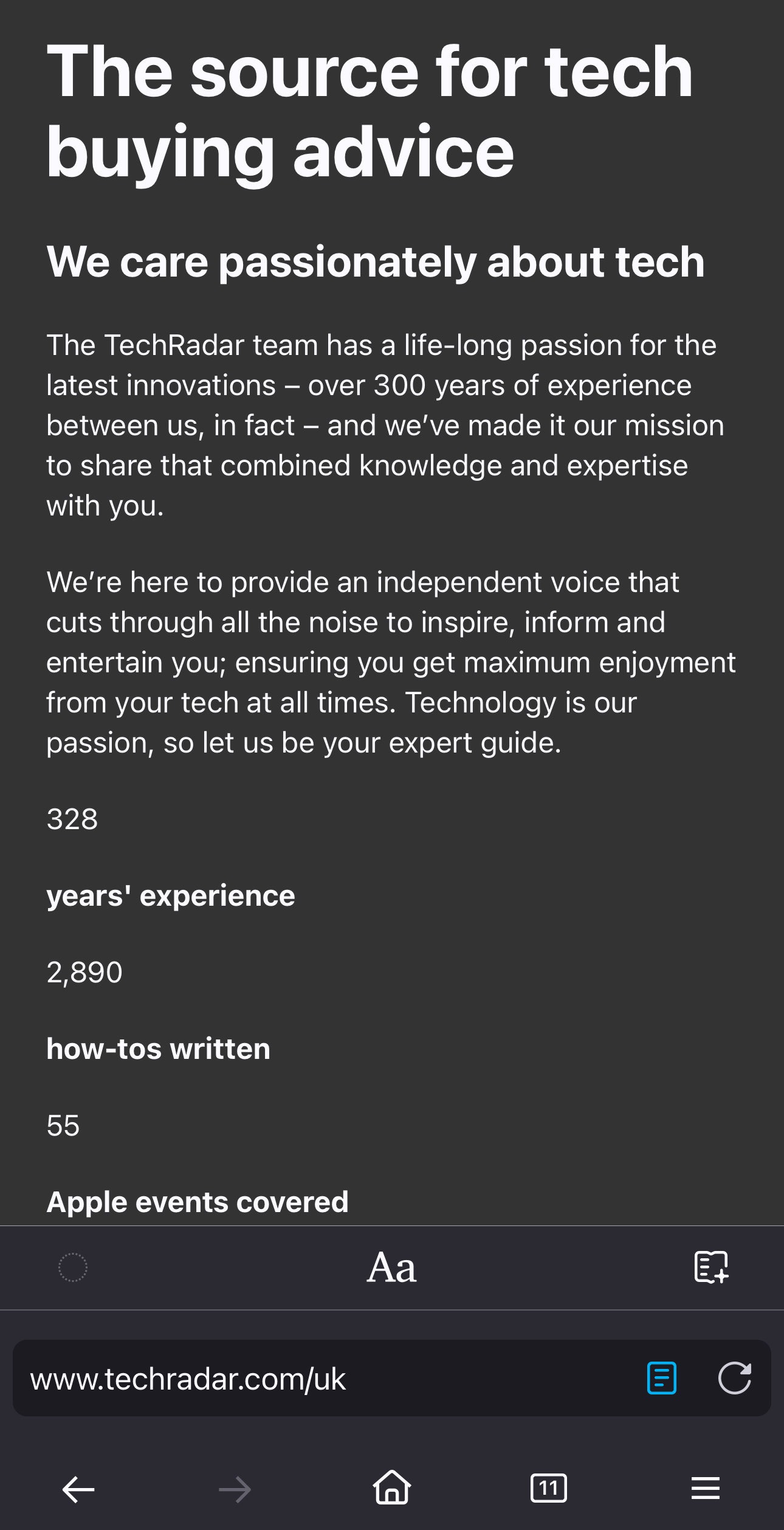Tap the 2,890 statistic number
The width and height of the screenshot is (784, 1530).
84,972
